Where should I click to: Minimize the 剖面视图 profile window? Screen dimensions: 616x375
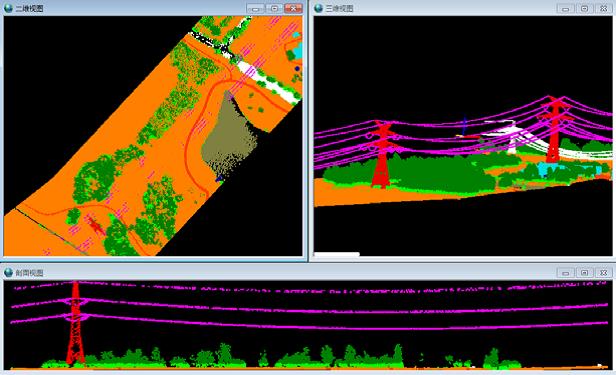click(x=566, y=273)
